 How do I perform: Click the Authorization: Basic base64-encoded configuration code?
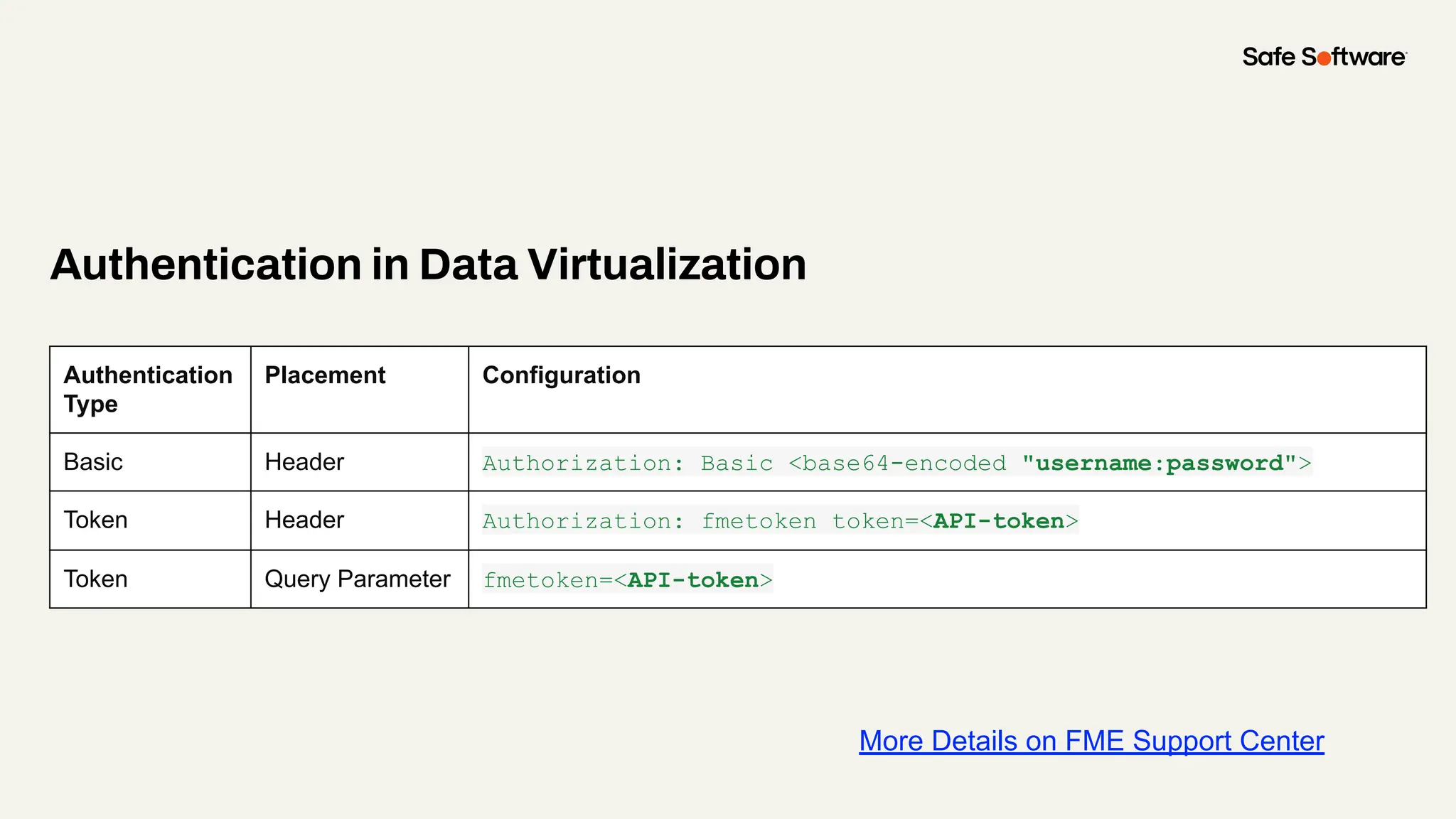(896, 463)
